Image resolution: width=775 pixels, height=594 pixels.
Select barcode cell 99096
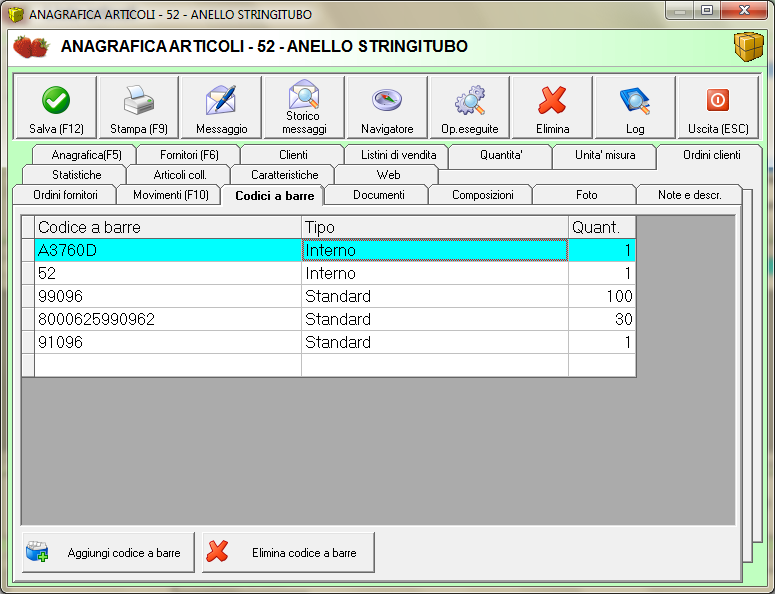click(168, 296)
